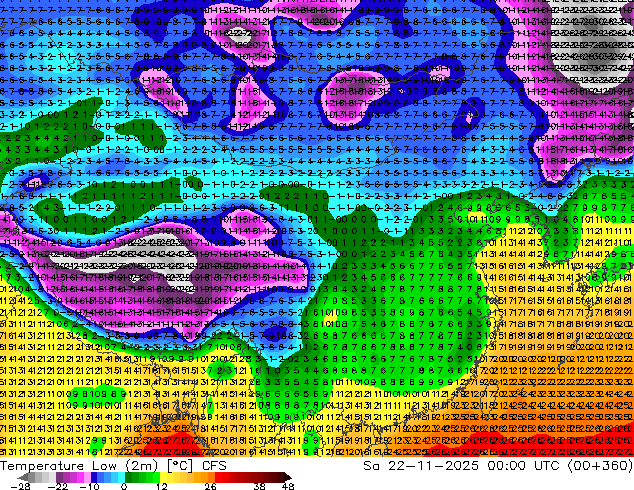Image resolution: width=634 pixels, height=490 pixels.
Task: Click the bright red swatch right of 26
Action: pyautogui.click(x=218, y=477)
